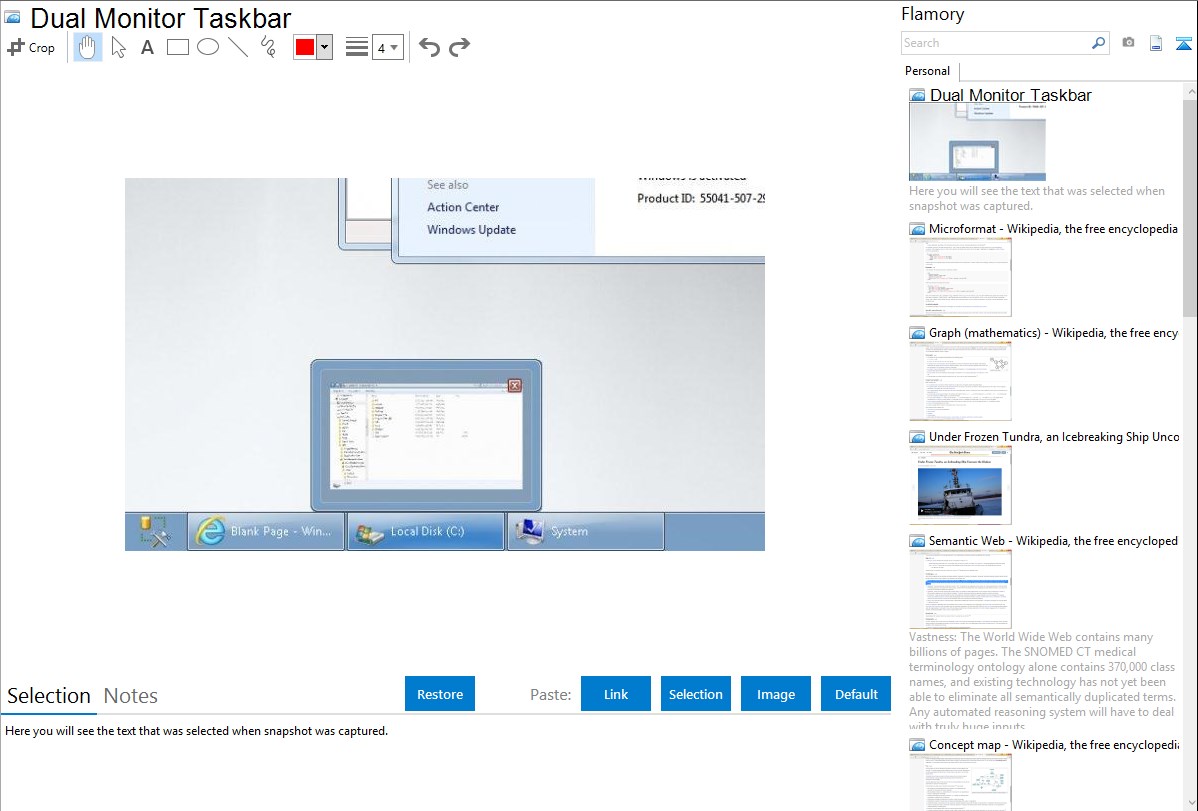Image resolution: width=1198 pixels, height=811 pixels.
Task: Click the red color swatch
Action: coord(305,47)
